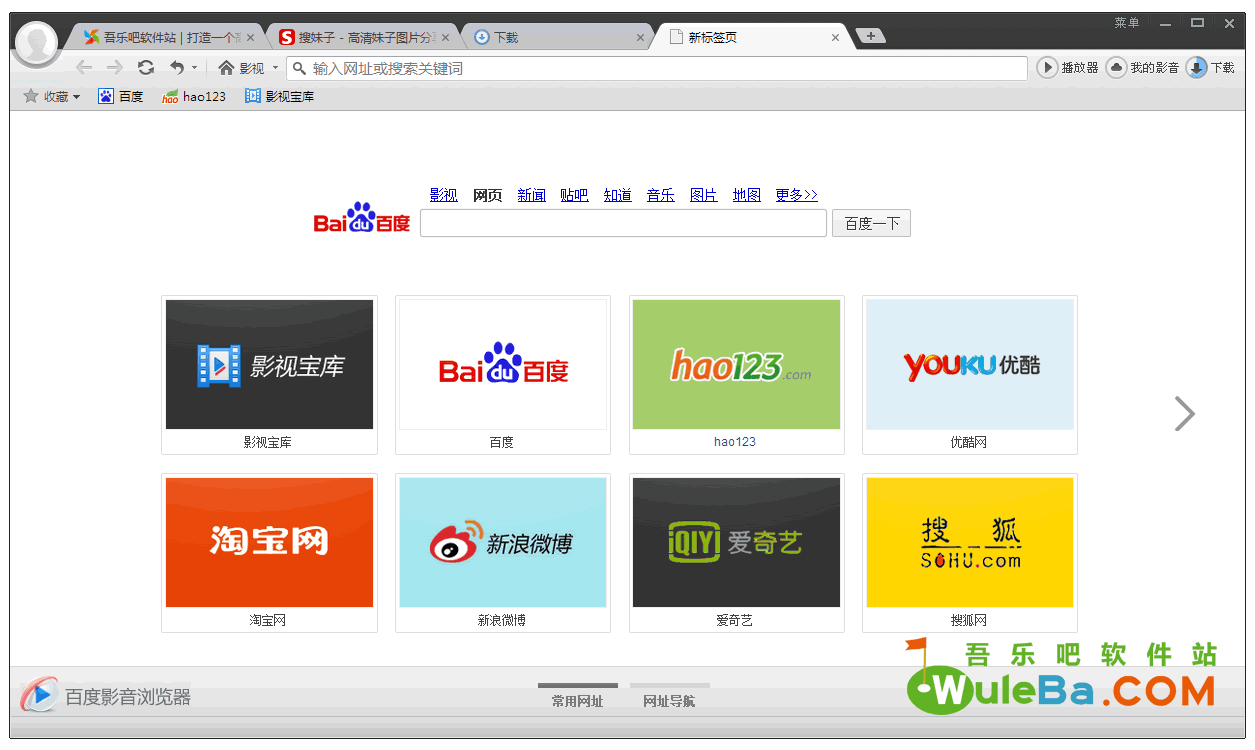Image resolution: width=1255 pixels, height=750 pixels.
Task: Open the 搜狐网 site thumbnail
Action: pyautogui.click(x=970, y=553)
